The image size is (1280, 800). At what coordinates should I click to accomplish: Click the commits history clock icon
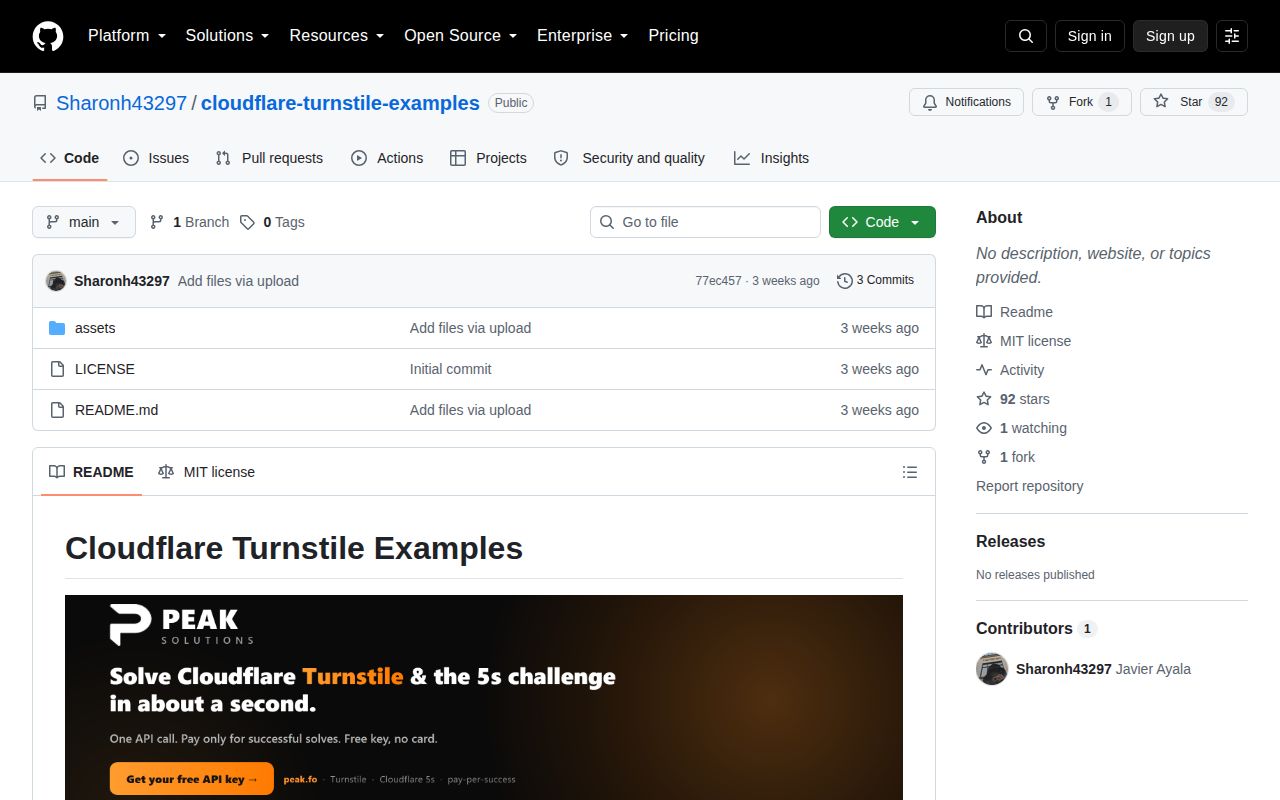[845, 281]
